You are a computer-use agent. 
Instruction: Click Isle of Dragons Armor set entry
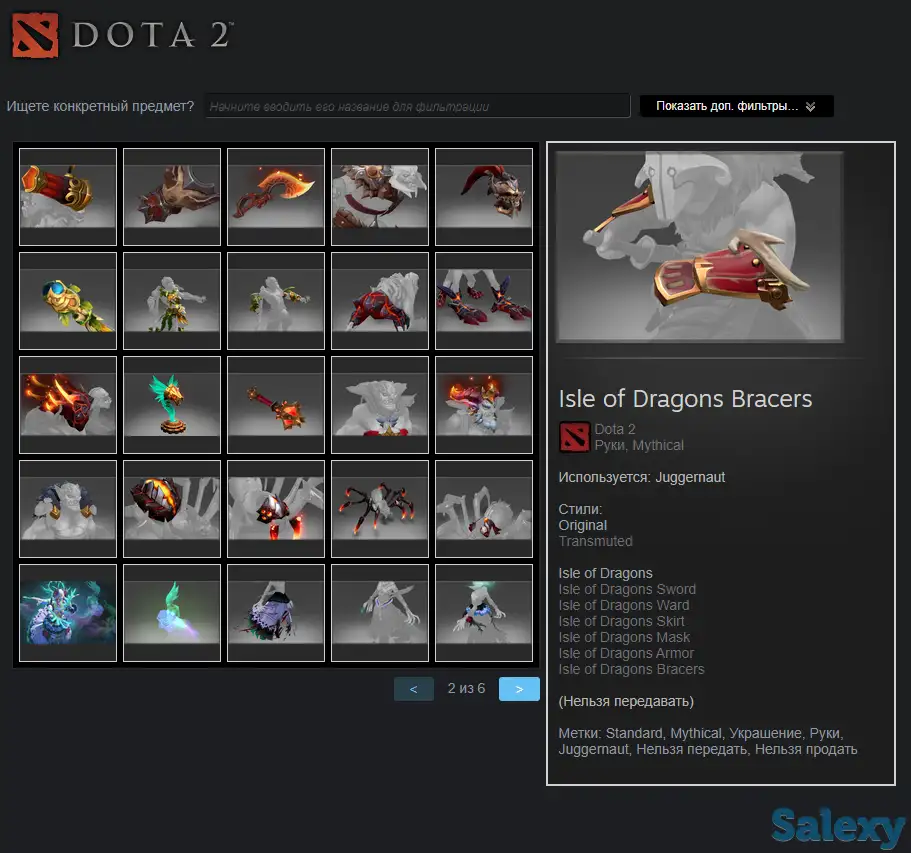626,653
